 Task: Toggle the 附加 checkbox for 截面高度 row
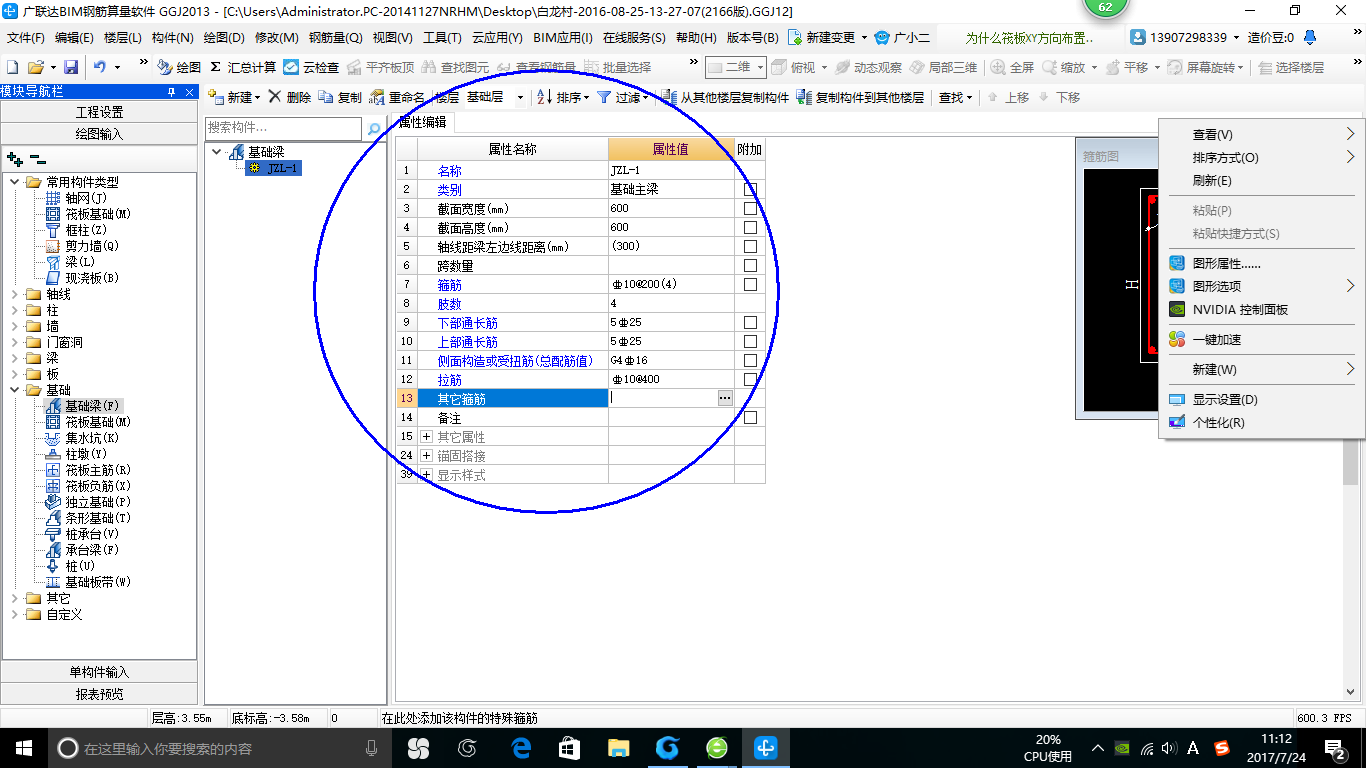(x=750, y=227)
